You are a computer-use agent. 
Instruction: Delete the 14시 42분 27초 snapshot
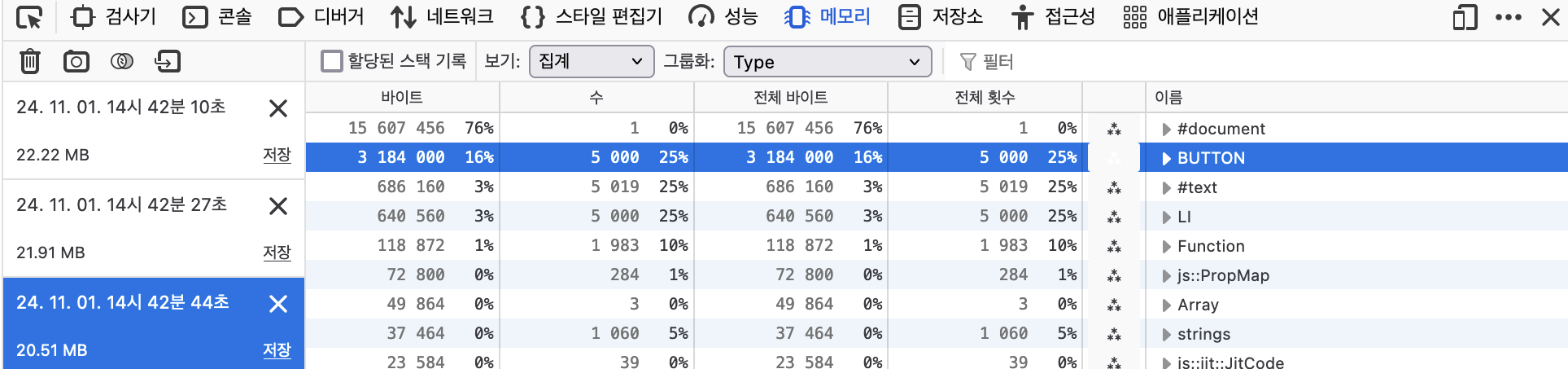click(278, 206)
